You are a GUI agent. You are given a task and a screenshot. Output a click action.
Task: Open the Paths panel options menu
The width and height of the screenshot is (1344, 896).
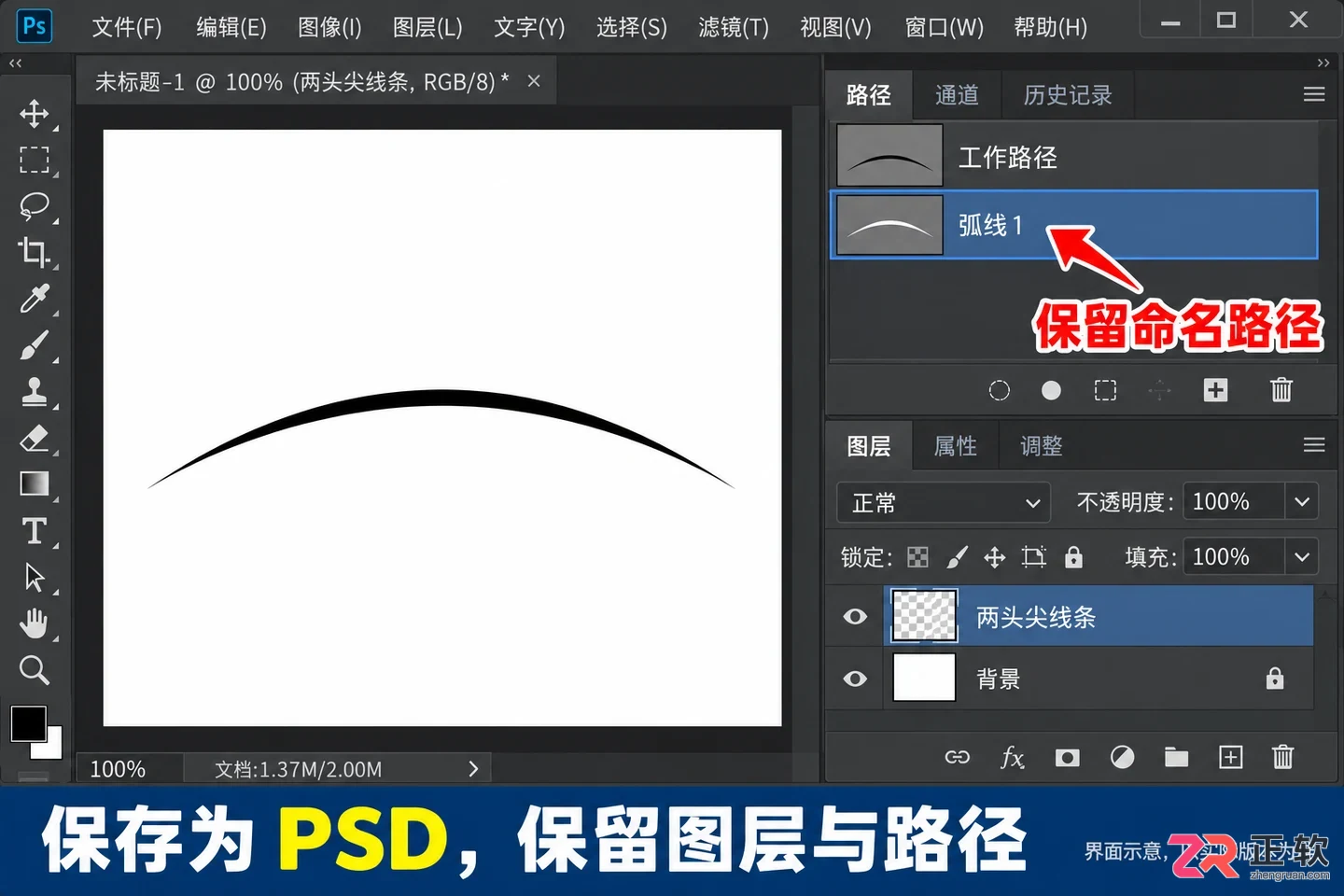[x=1314, y=94]
